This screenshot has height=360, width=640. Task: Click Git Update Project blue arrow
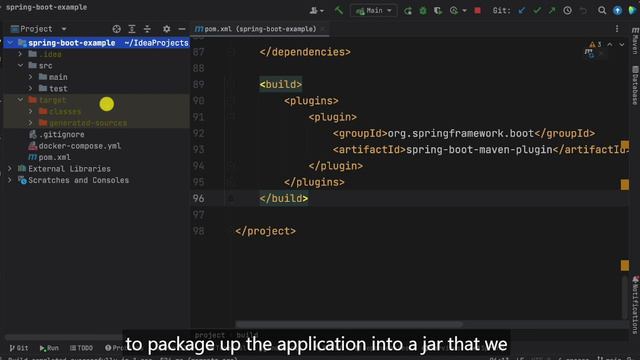pyautogui.click(x=522, y=11)
